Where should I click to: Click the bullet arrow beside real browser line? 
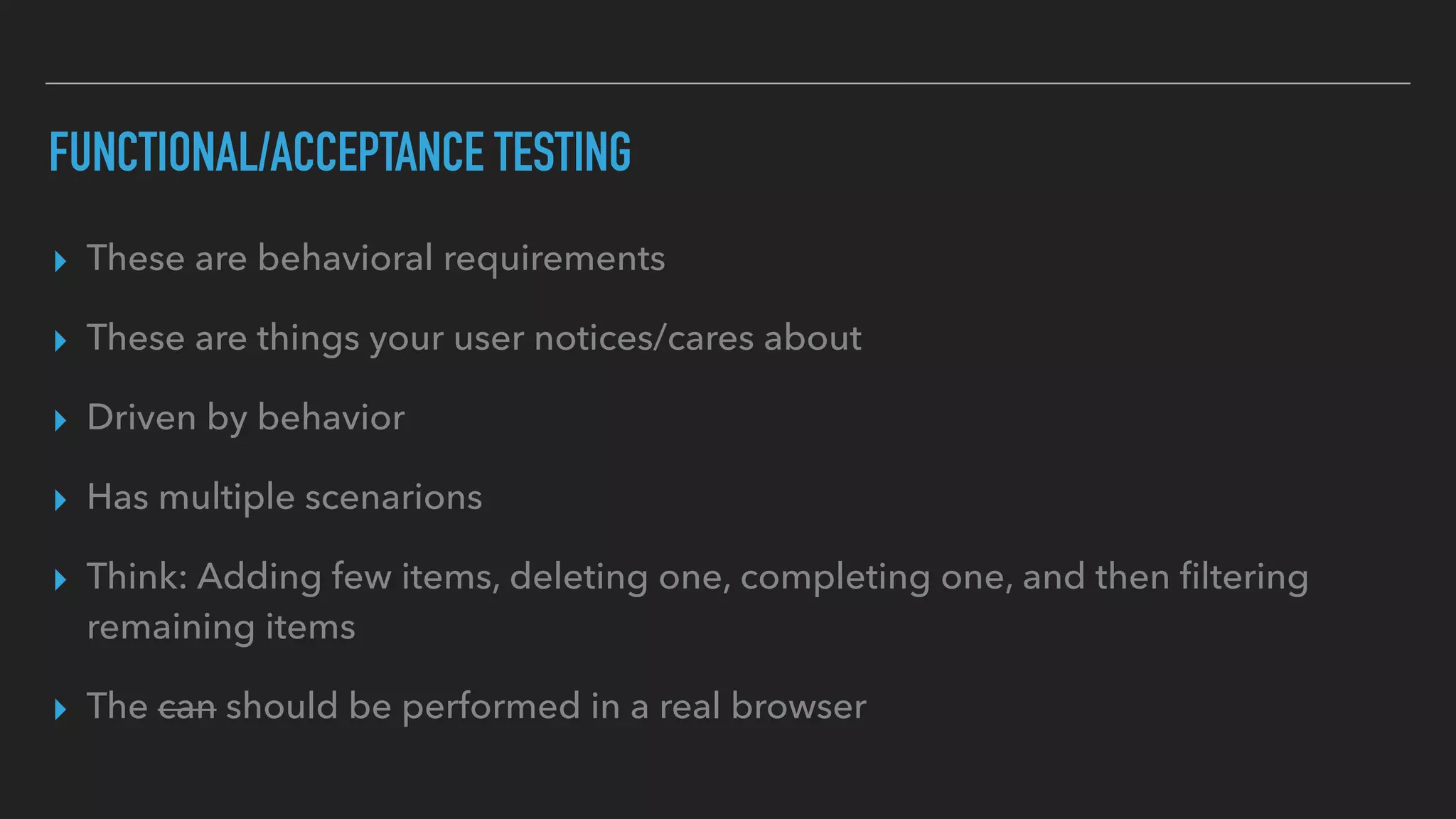click(x=60, y=710)
